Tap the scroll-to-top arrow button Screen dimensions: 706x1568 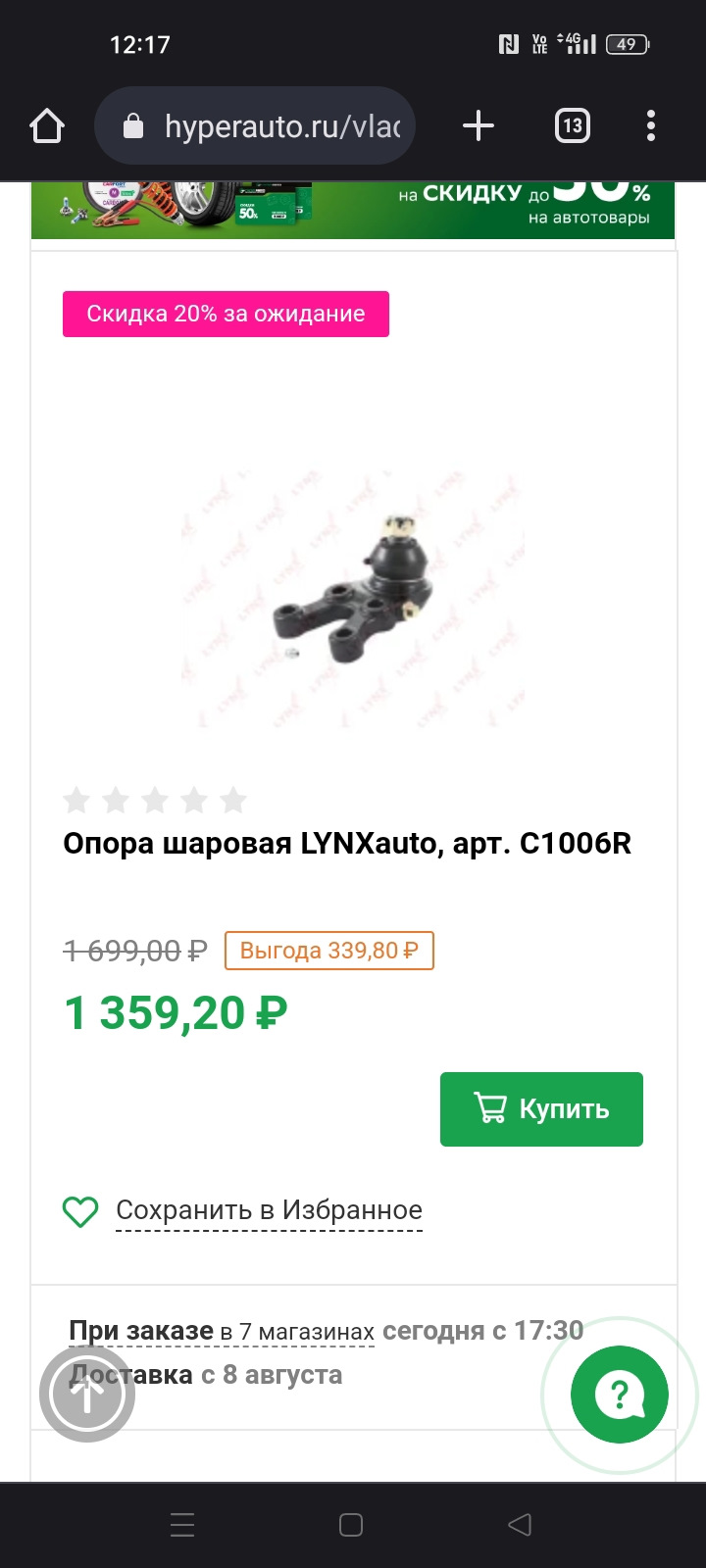coord(87,1395)
